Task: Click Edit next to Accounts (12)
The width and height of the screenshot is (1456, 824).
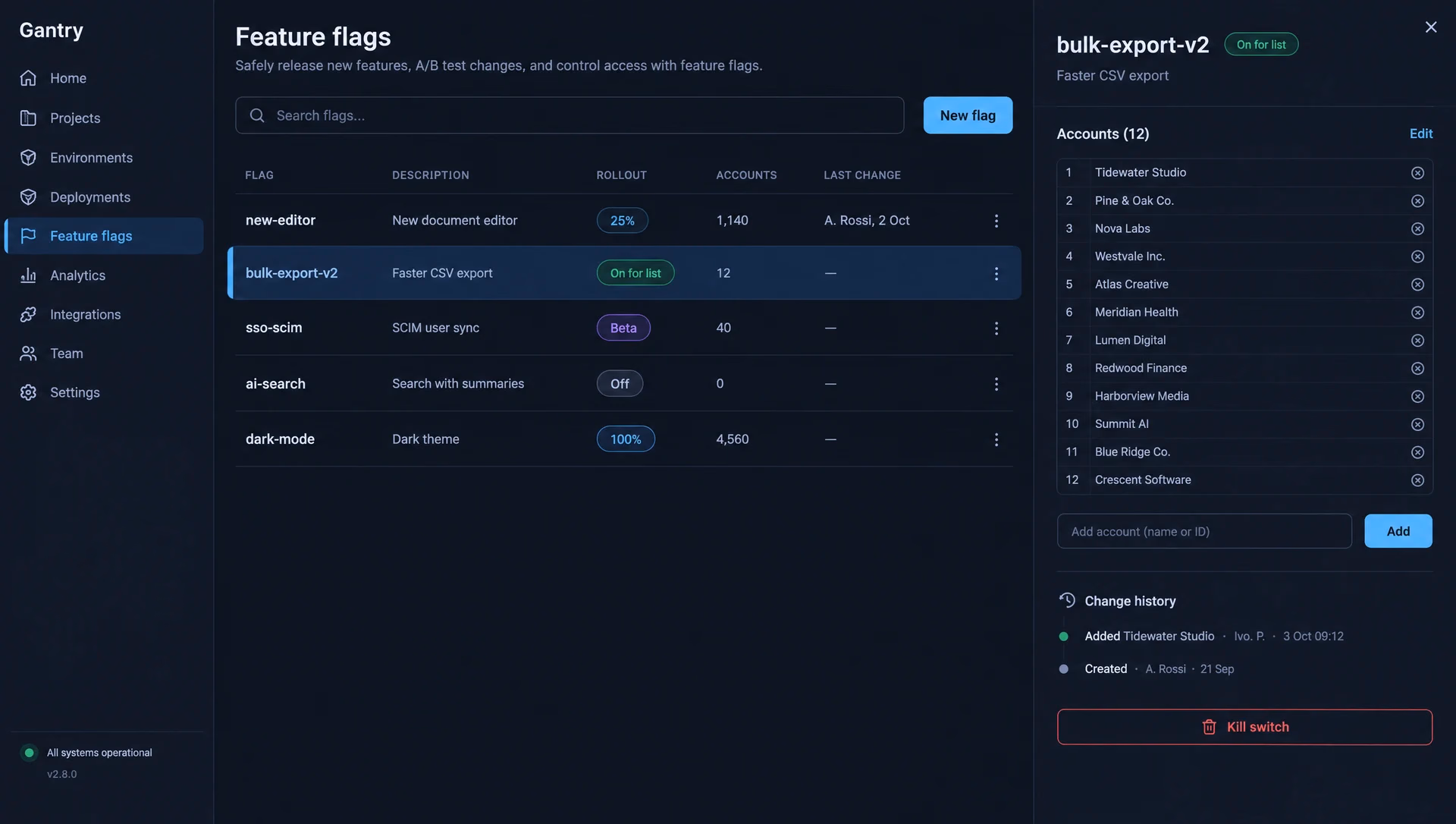Action: click(x=1420, y=134)
